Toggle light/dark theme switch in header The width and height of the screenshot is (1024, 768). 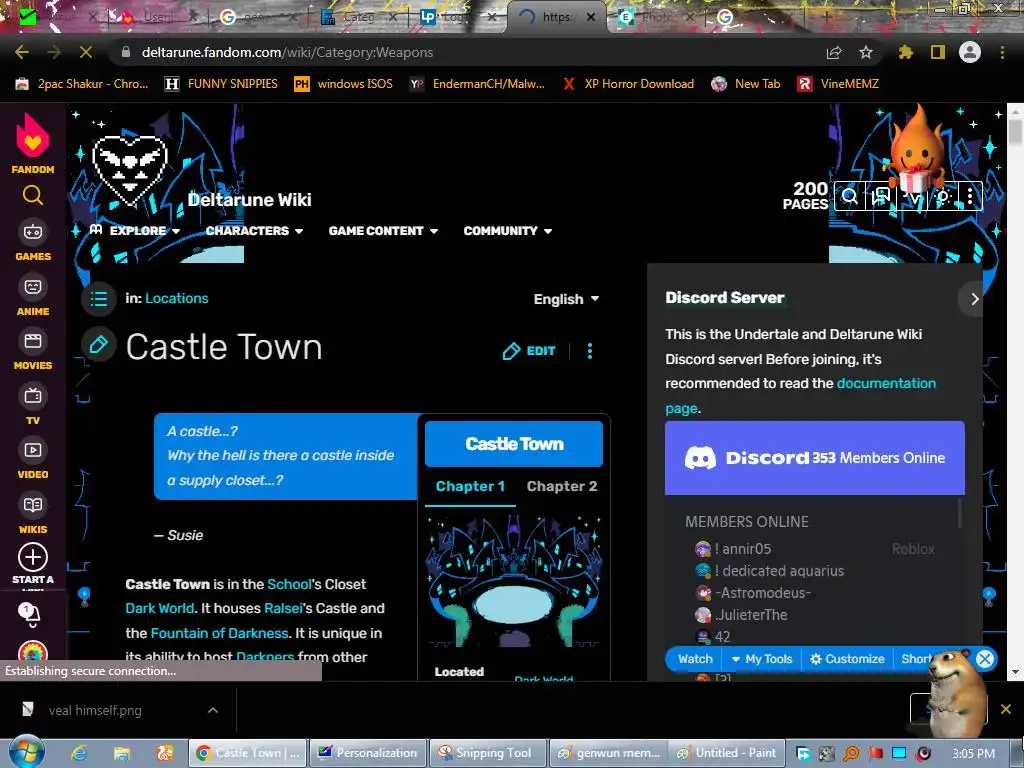point(942,196)
